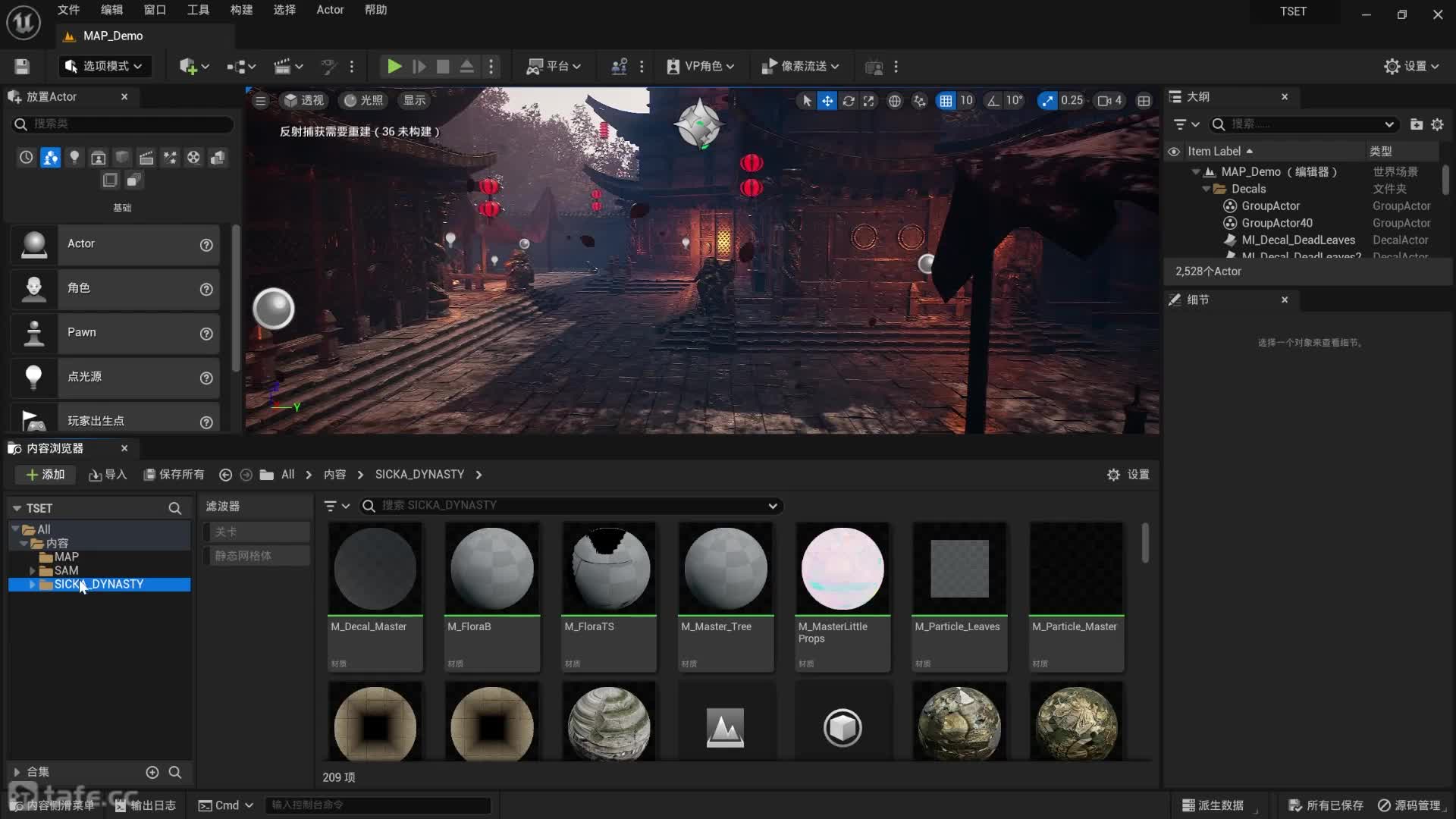Click the 源码管理 source control status button
Viewport: 1456px width, 819px height.
[1410, 805]
